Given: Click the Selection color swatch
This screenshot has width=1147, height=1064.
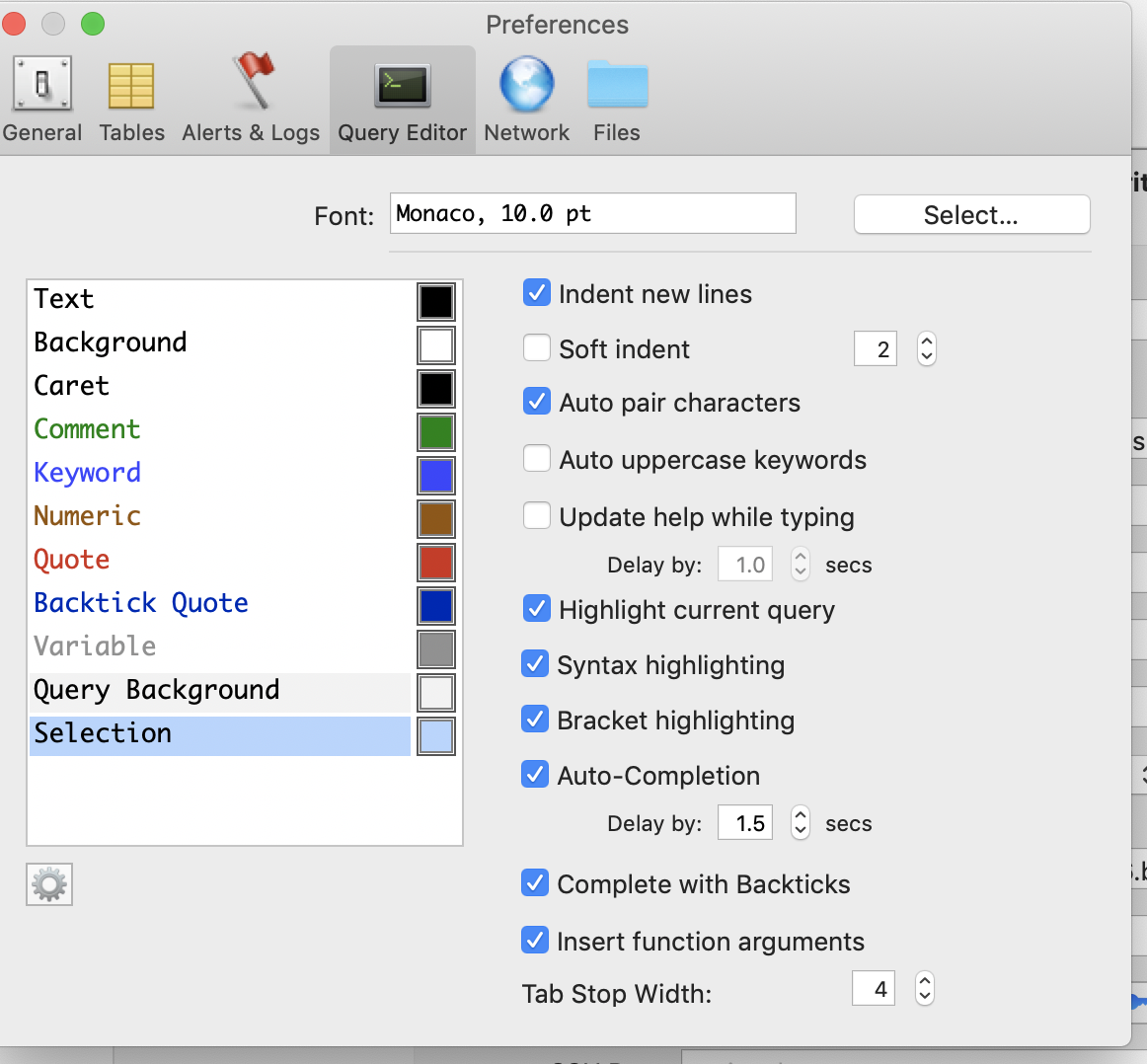Looking at the screenshot, I should point(436,735).
